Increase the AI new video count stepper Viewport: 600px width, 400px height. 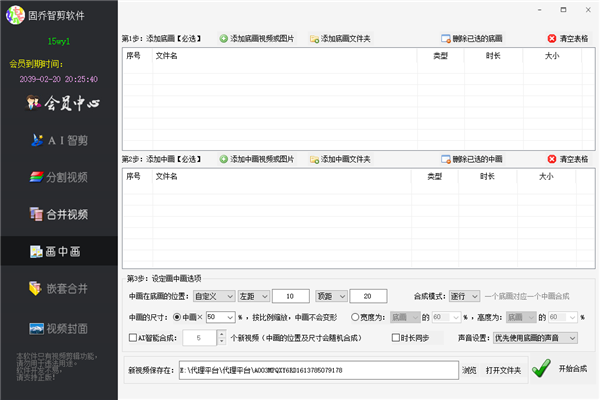coord(222,334)
